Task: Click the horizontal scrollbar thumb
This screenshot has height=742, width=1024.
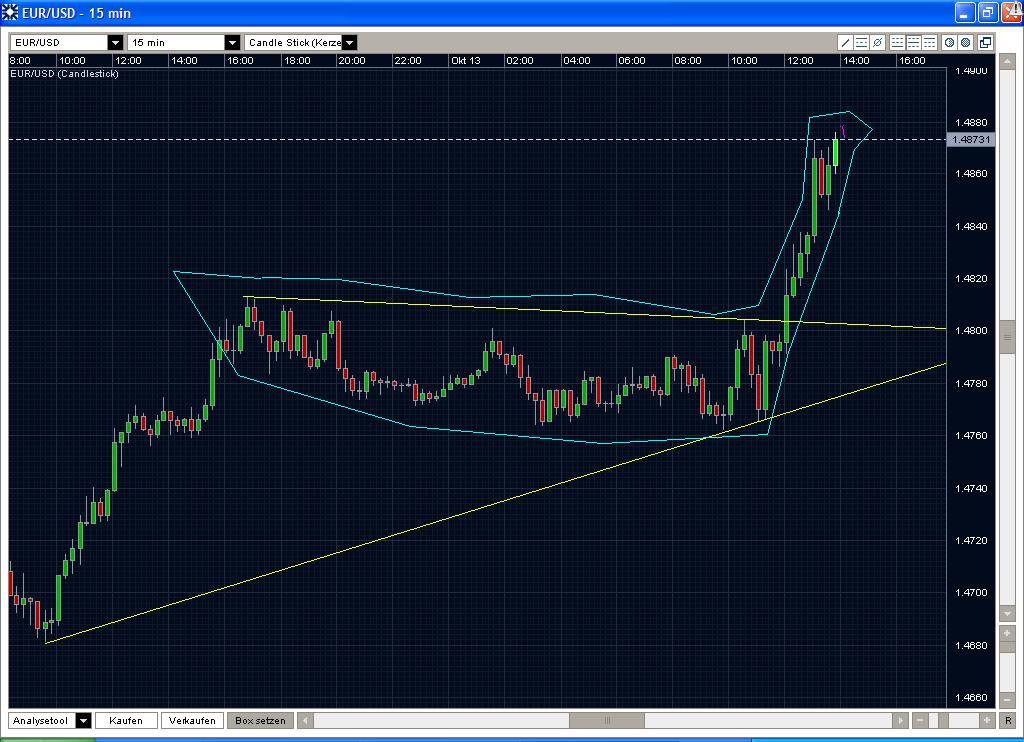Action: tap(607, 720)
